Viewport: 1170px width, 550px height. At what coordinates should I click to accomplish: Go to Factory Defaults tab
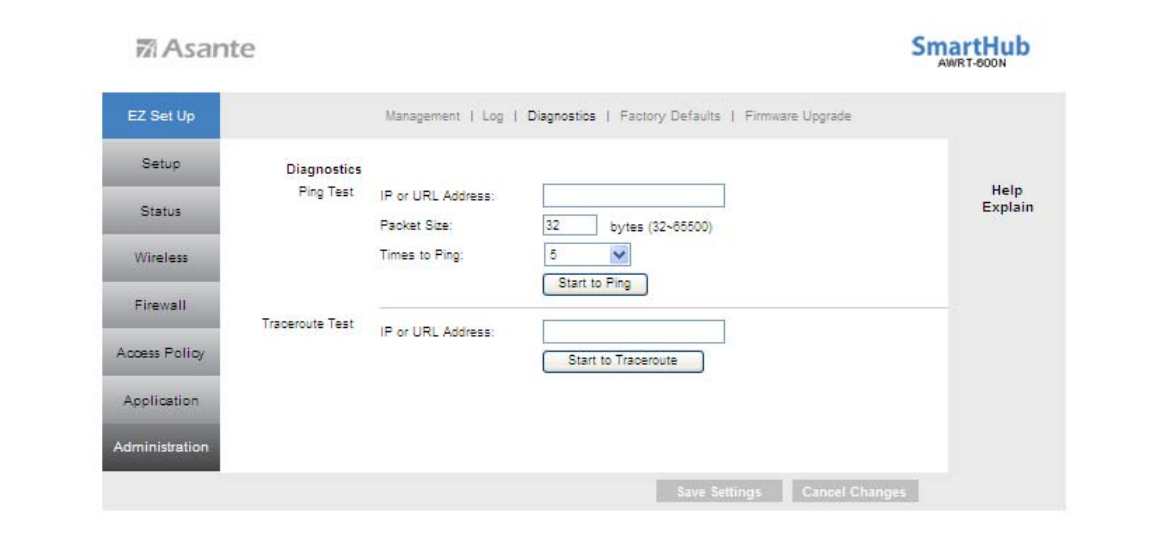(670, 116)
